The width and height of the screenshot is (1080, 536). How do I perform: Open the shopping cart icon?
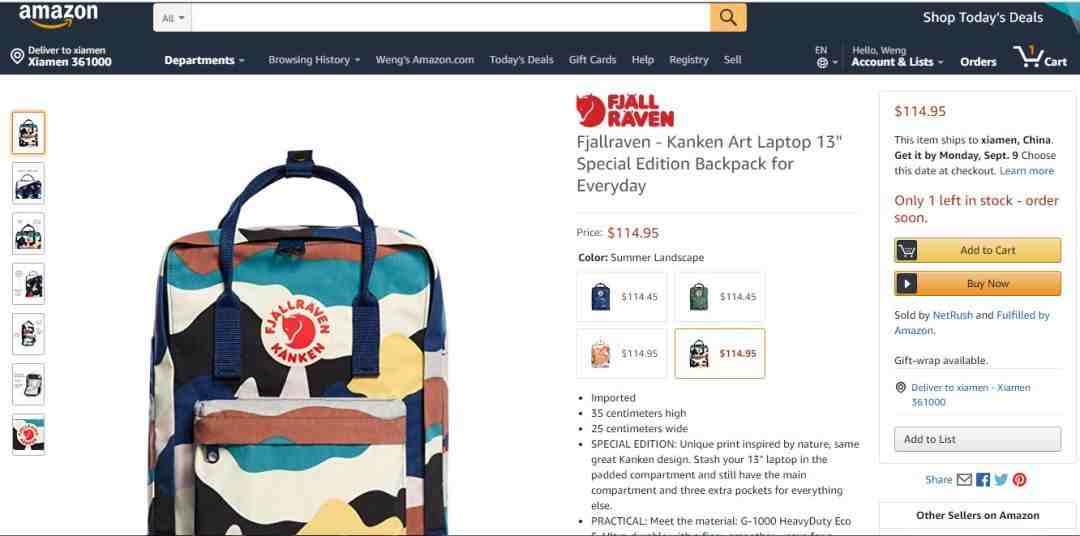[1040, 57]
